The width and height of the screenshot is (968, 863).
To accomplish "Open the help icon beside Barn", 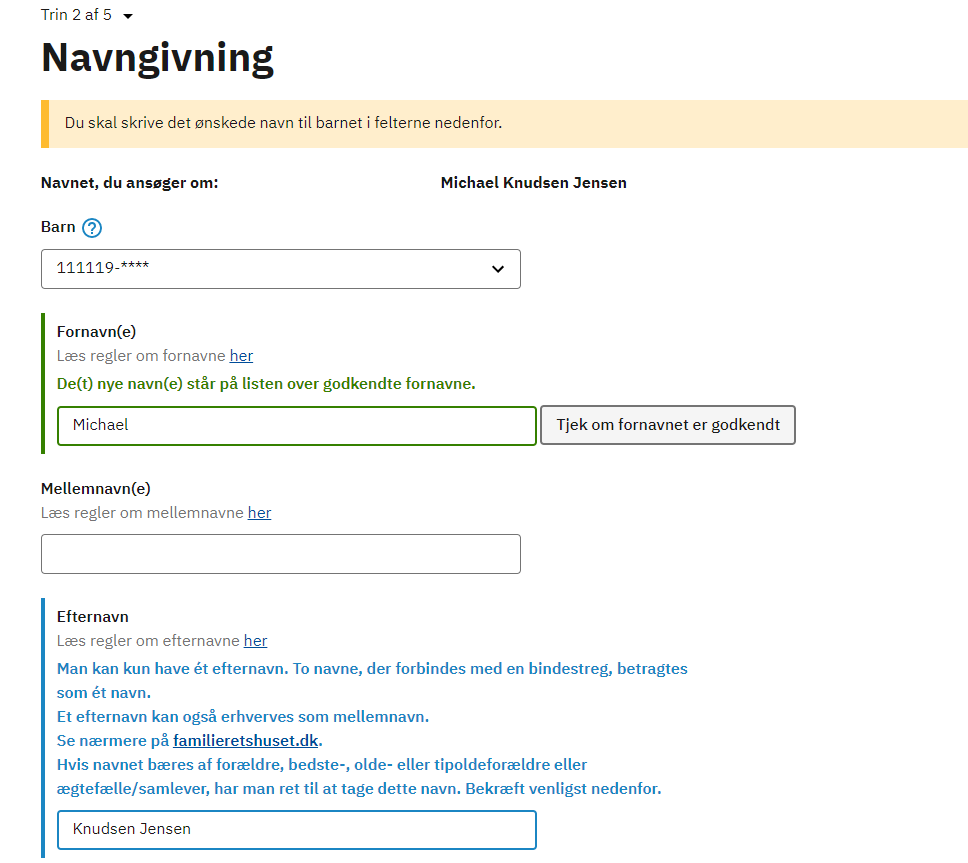I will [92, 228].
